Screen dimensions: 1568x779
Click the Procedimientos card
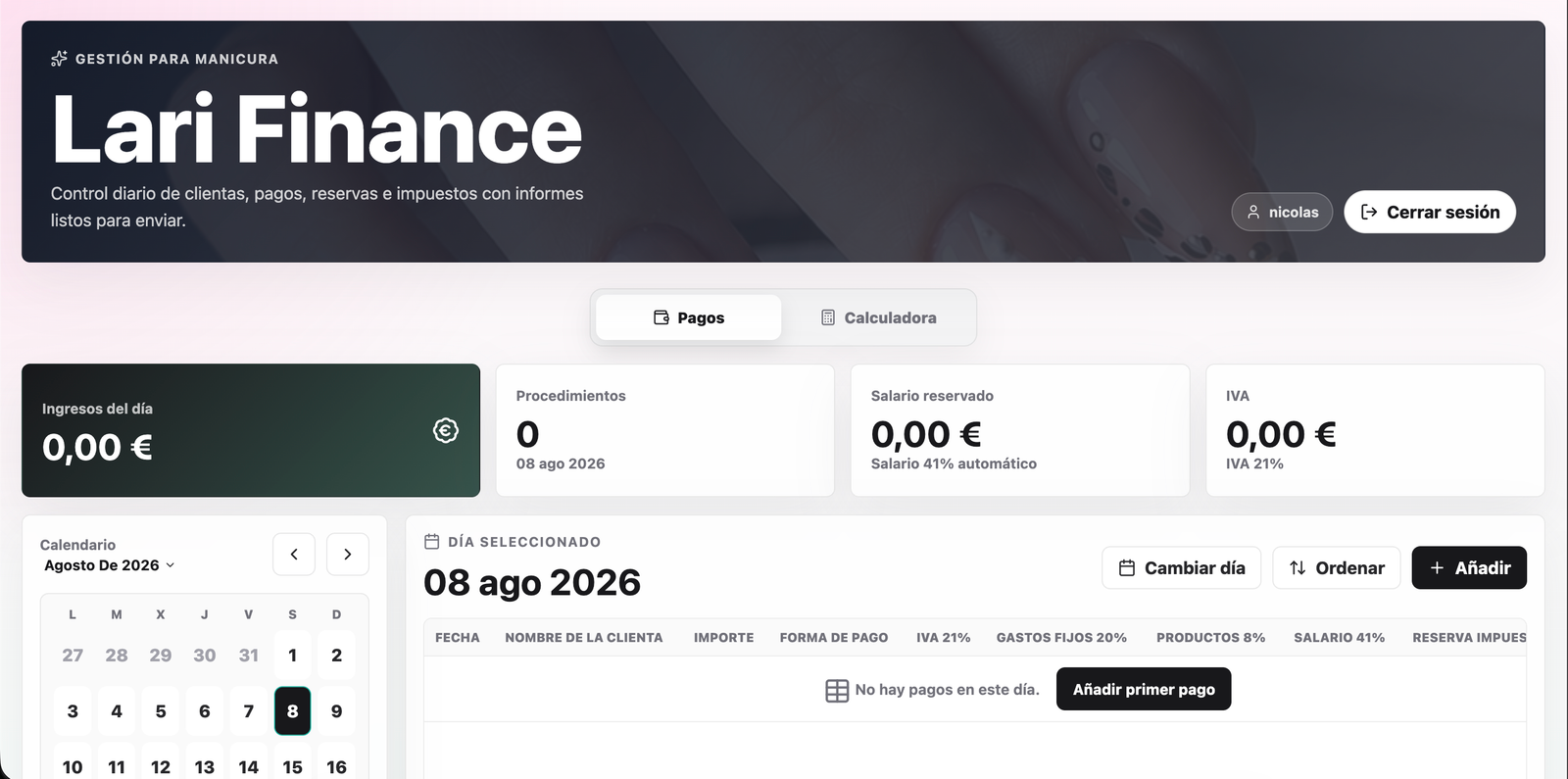click(x=665, y=430)
